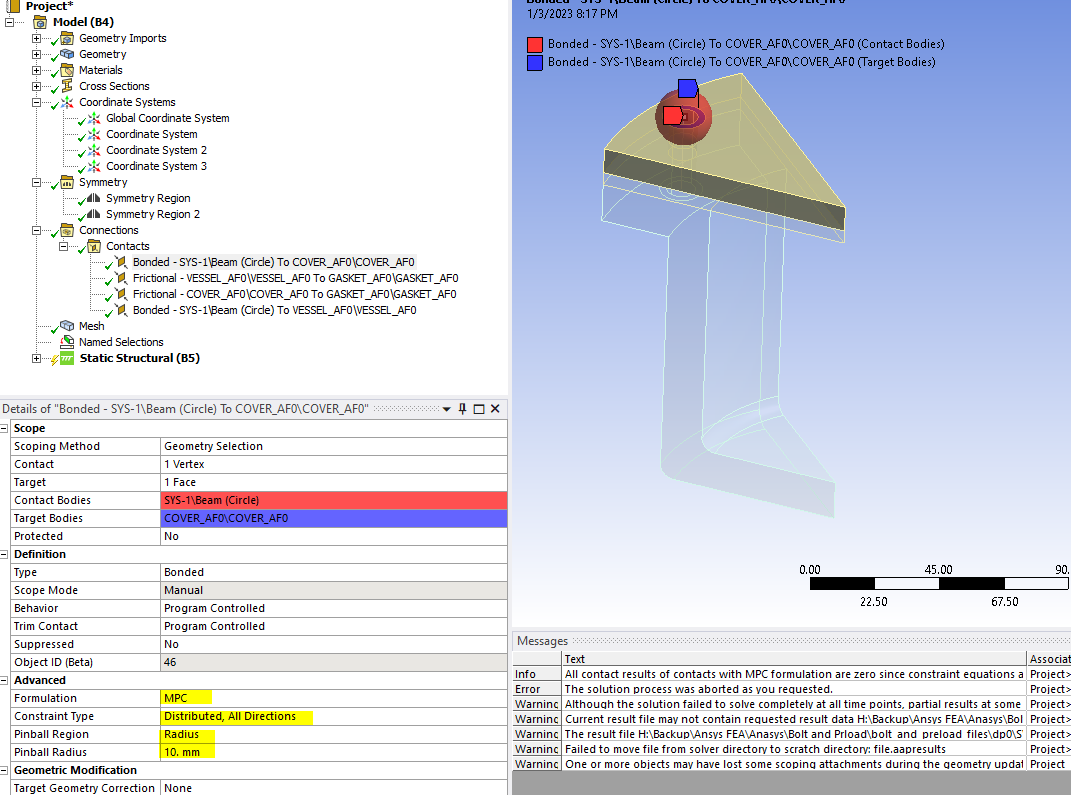Click the Connections folder icon

coord(67,230)
